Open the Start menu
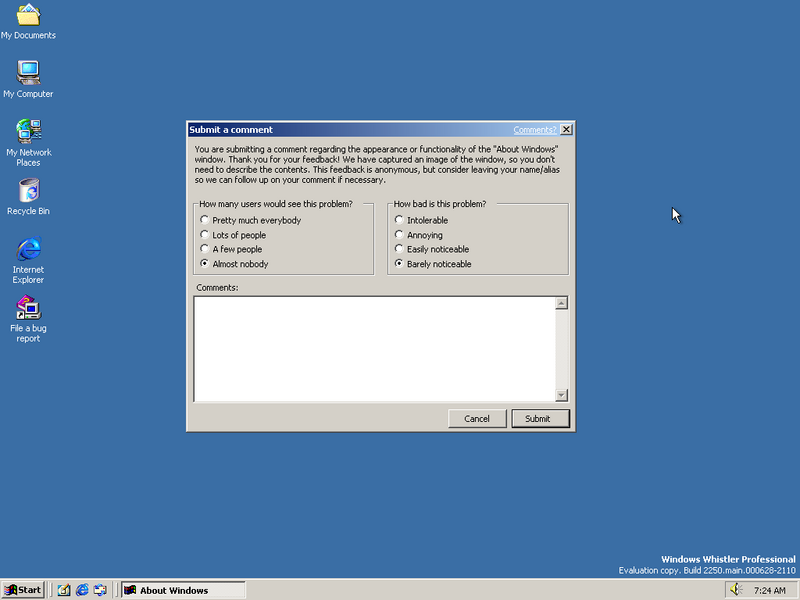The image size is (800, 600). coord(22,590)
